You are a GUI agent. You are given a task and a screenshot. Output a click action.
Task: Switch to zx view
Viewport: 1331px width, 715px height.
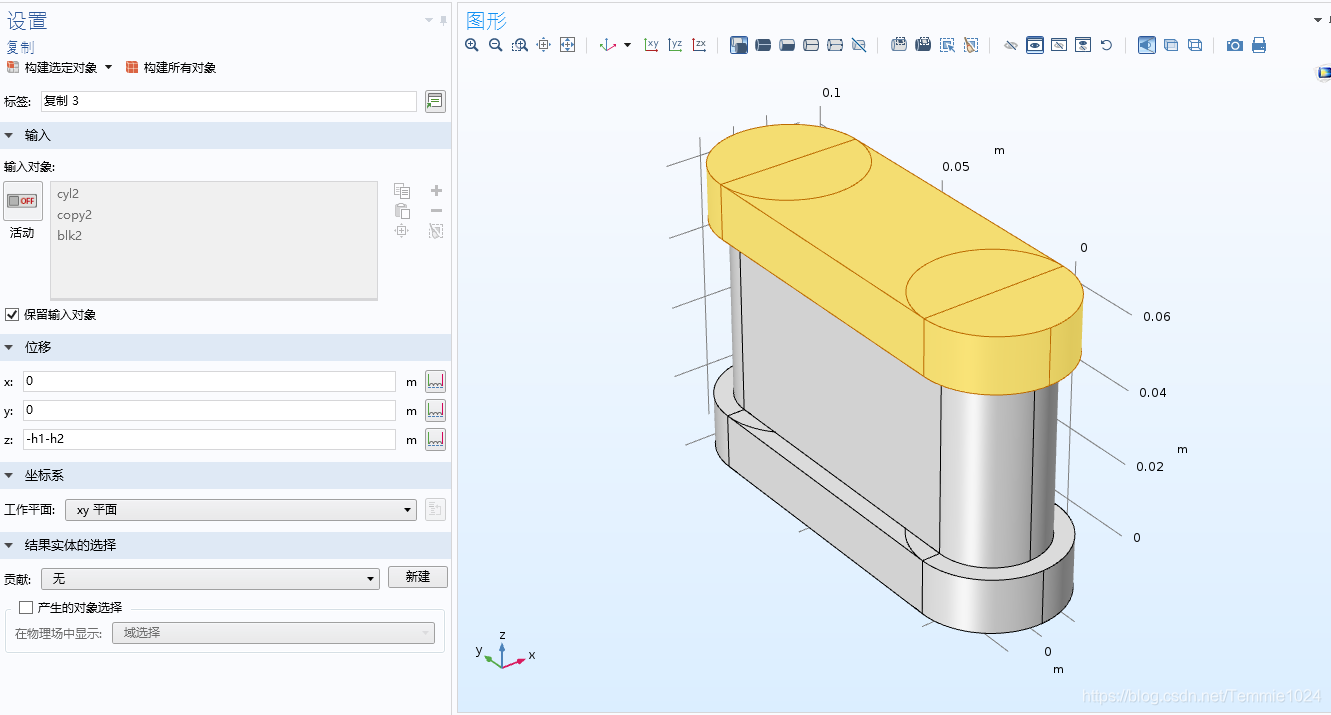700,45
